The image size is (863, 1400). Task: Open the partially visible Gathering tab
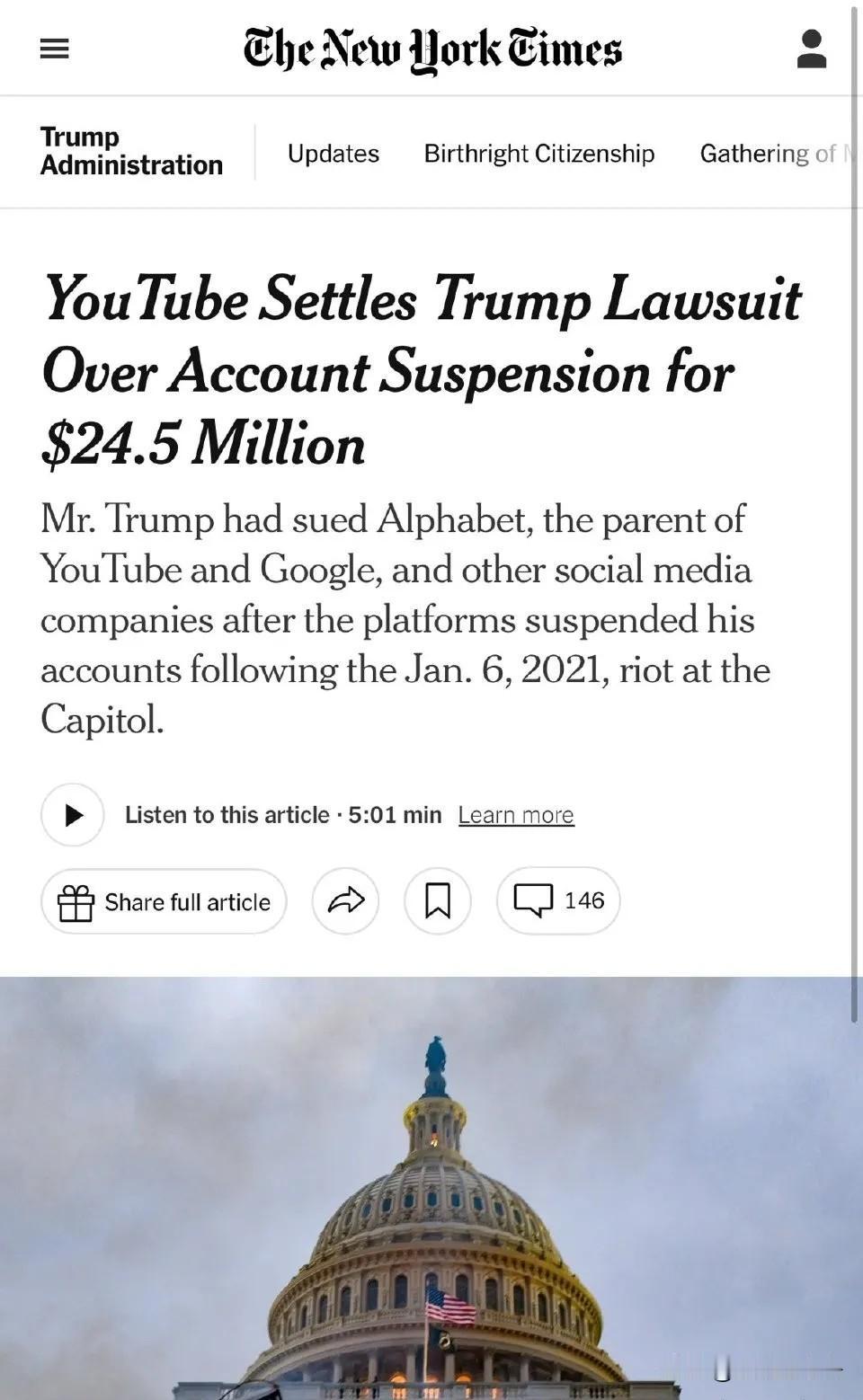click(x=769, y=154)
